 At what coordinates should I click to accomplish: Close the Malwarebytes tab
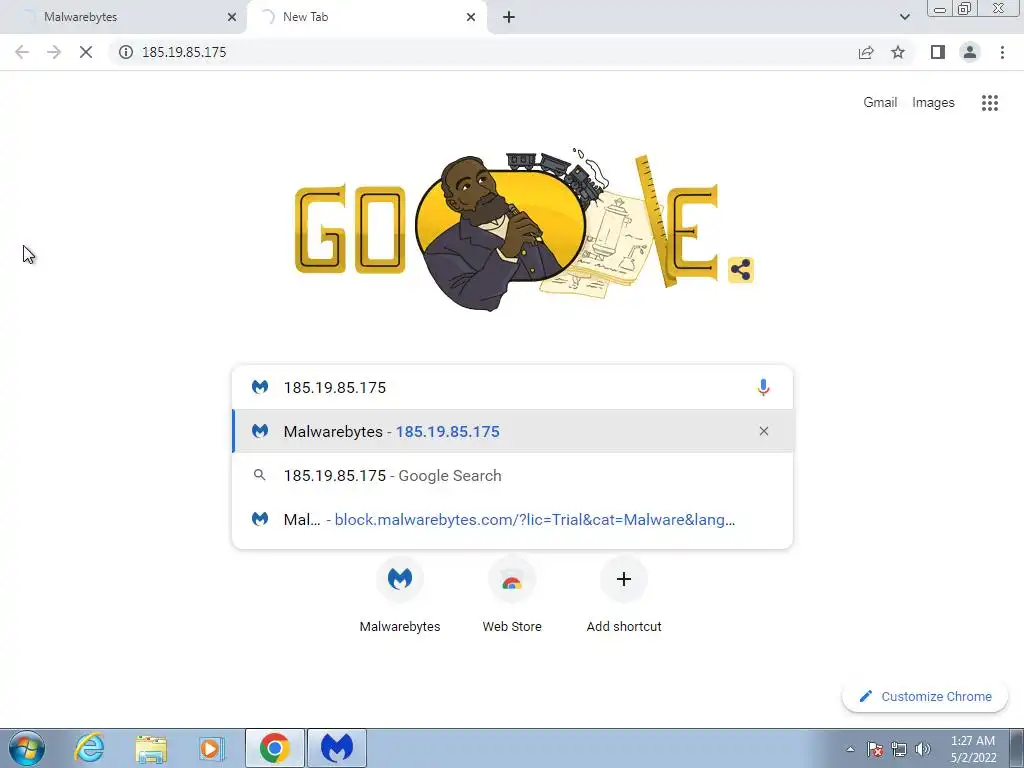coord(232,17)
